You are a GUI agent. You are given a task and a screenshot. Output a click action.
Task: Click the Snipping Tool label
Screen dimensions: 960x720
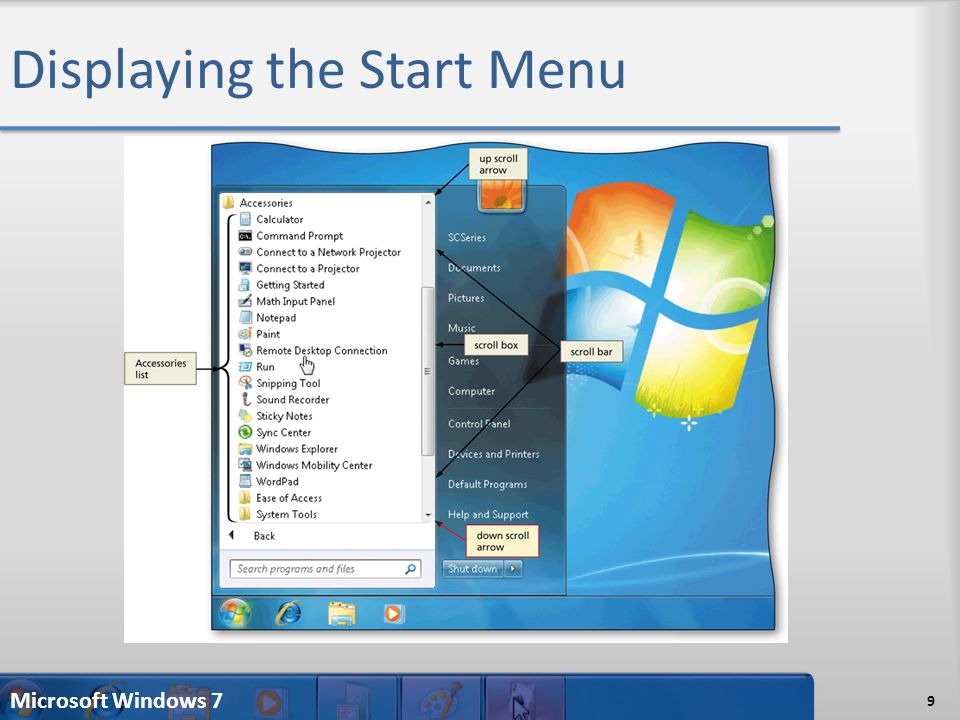coord(288,383)
